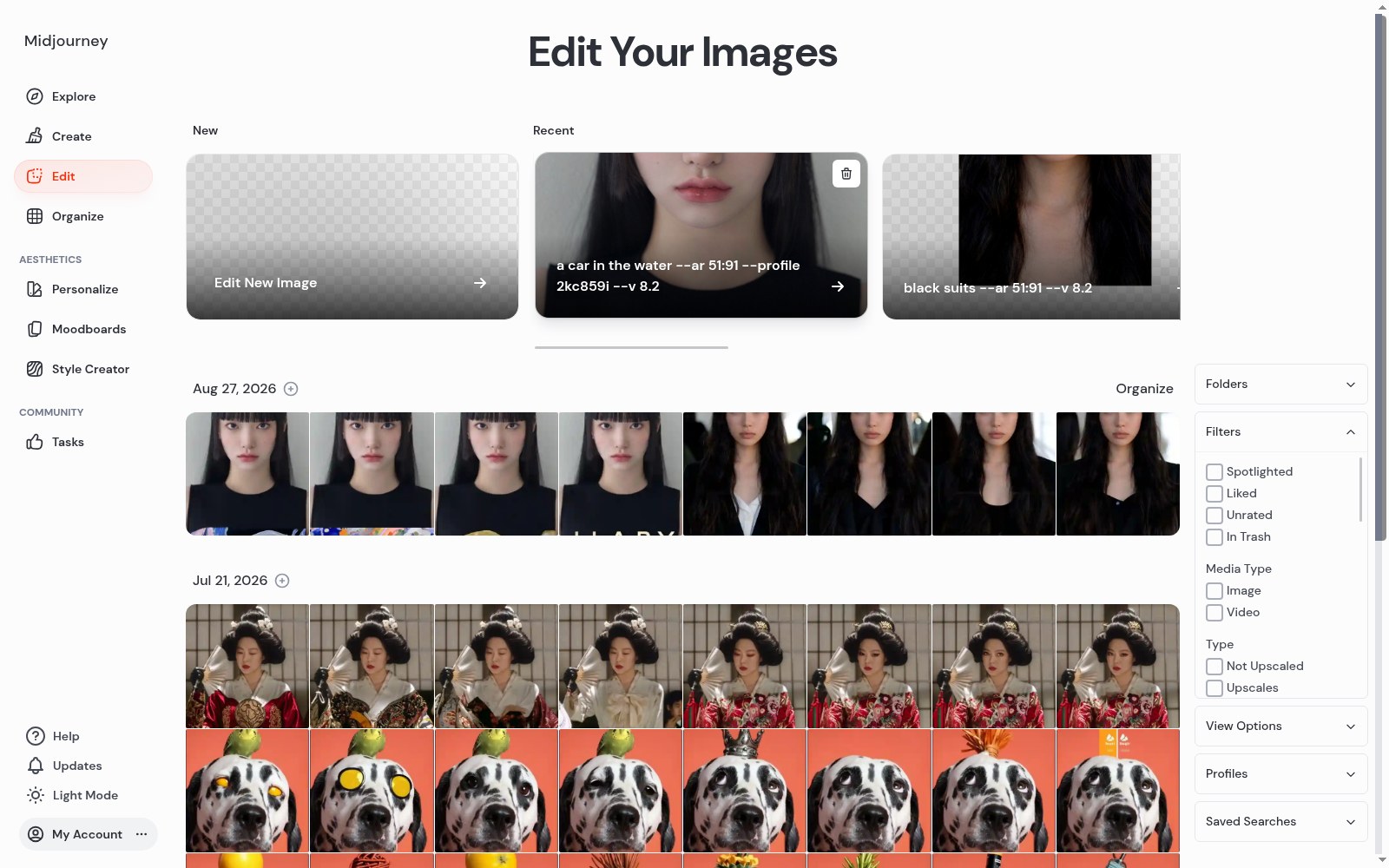This screenshot has width=1389, height=868.
Task: Click the plus icon beside Jul 21, 2026
Action: (x=282, y=581)
